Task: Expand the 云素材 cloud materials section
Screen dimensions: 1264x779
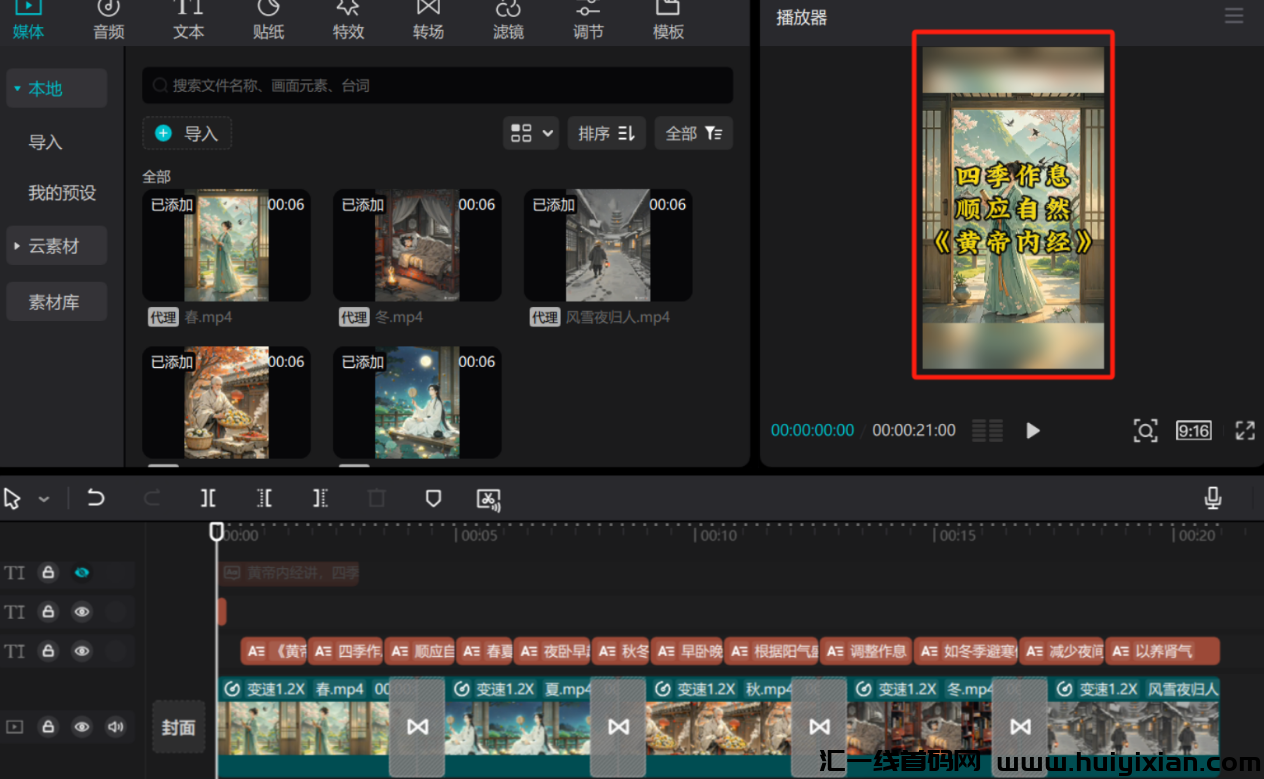Action: pyautogui.click(x=56, y=246)
